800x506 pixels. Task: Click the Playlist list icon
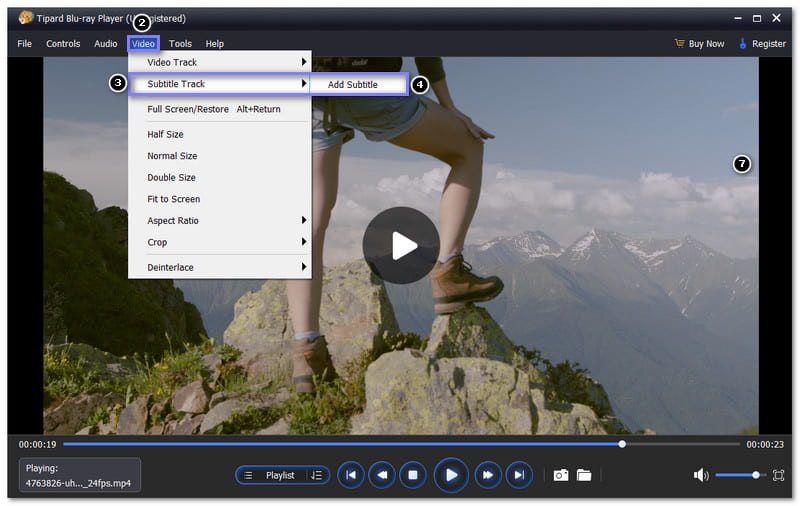coord(248,475)
